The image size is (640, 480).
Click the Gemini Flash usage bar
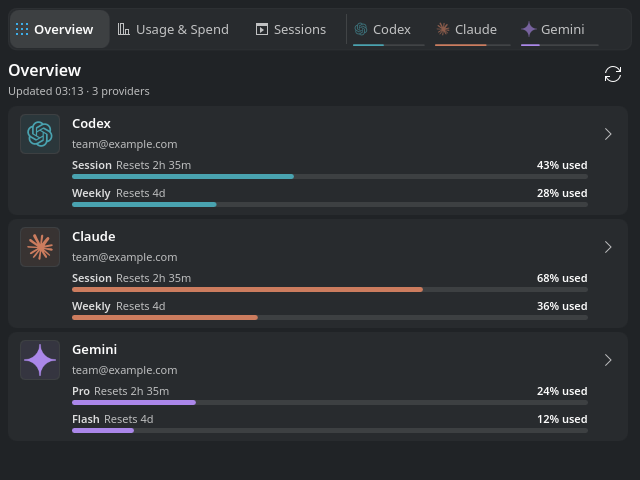click(x=330, y=431)
